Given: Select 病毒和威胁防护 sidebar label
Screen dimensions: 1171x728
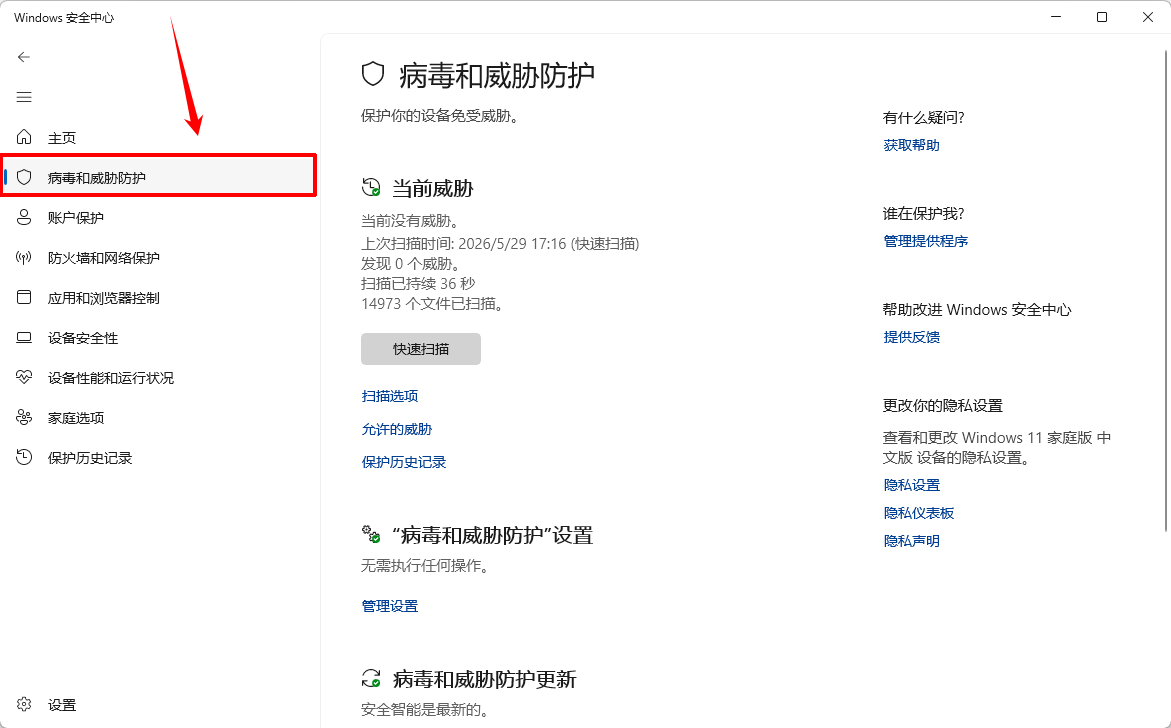Looking at the screenshot, I should 97,178.
